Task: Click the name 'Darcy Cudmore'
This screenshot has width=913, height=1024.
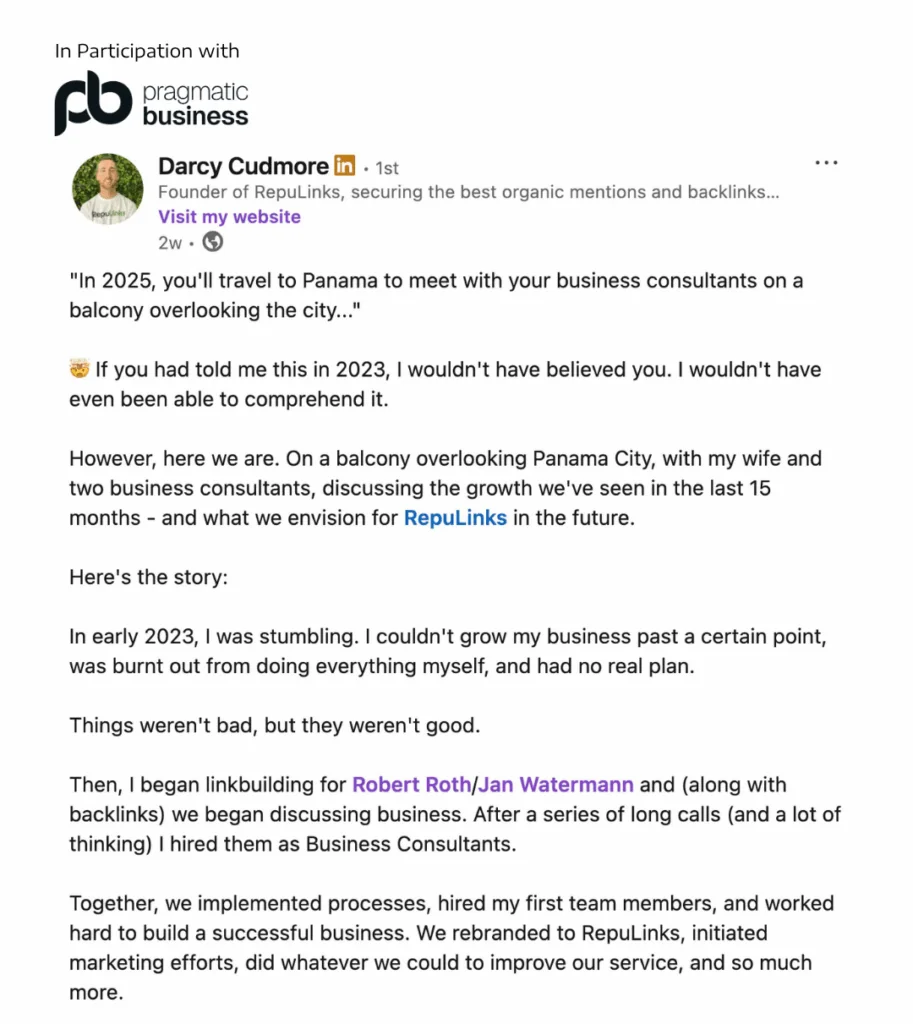Action: click(242, 165)
